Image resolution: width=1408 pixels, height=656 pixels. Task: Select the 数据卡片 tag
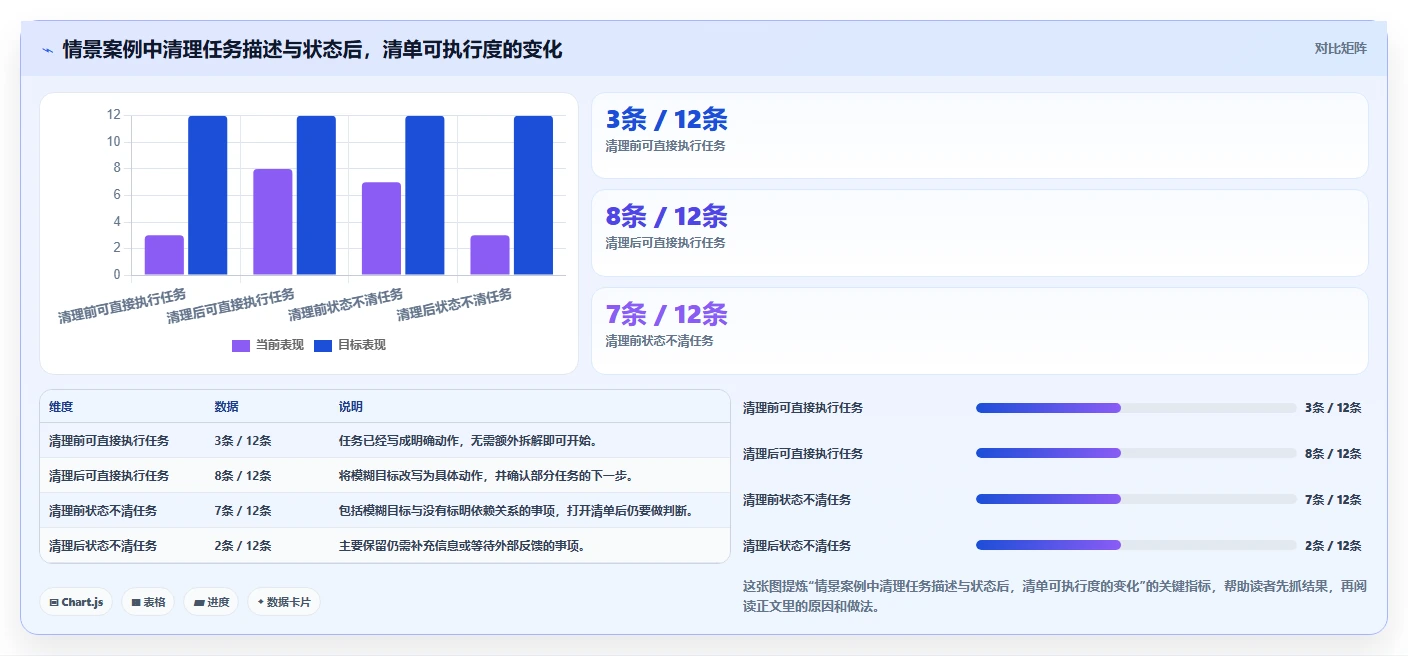click(284, 602)
